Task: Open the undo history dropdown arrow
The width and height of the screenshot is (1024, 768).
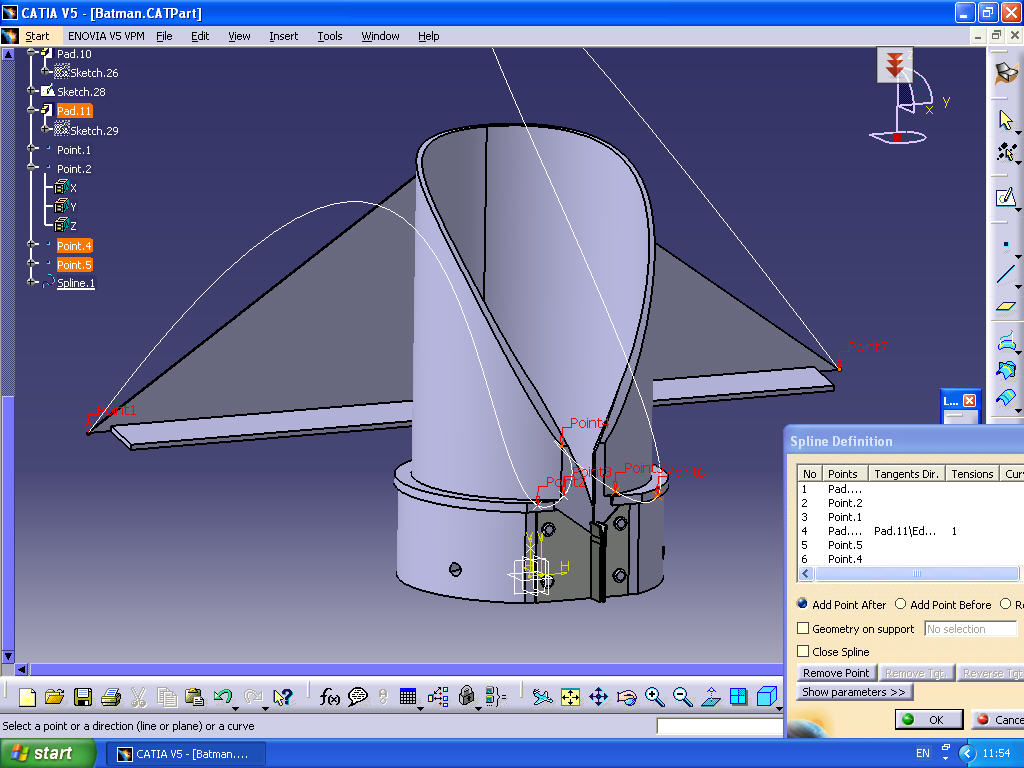Action: point(236,708)
